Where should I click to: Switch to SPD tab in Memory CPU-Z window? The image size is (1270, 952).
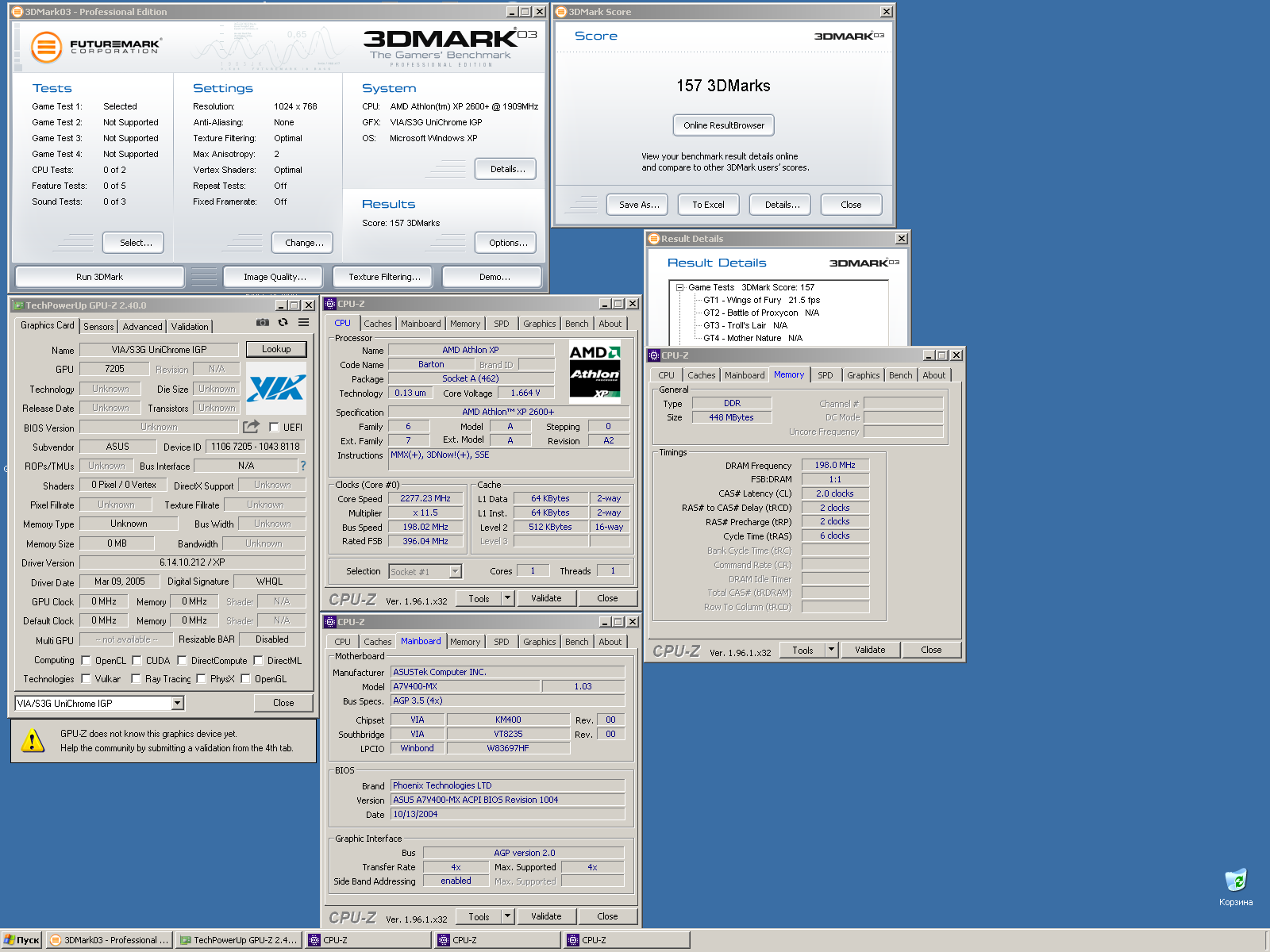coord(825,375)
